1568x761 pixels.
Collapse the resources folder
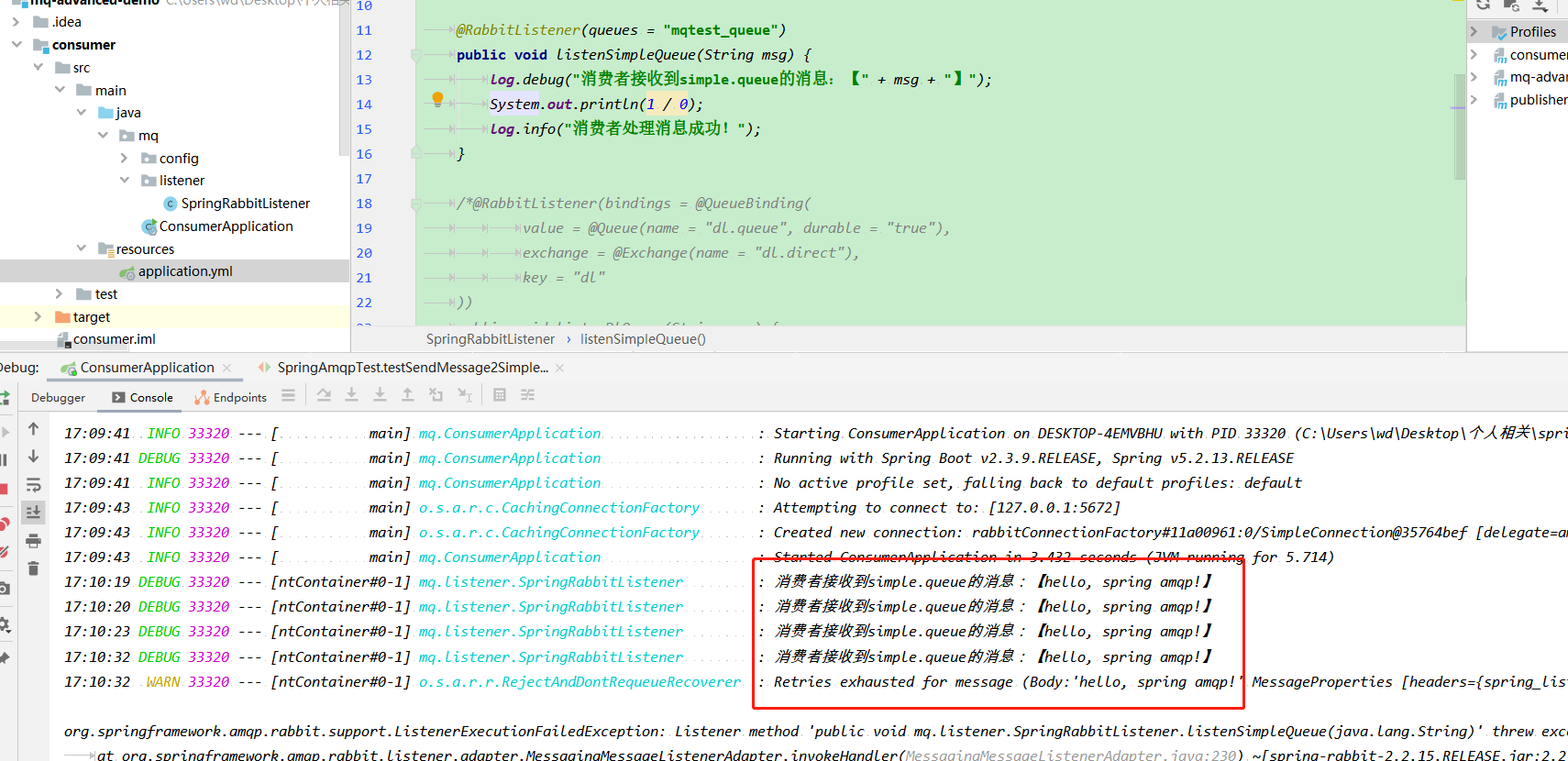point(81,248)
